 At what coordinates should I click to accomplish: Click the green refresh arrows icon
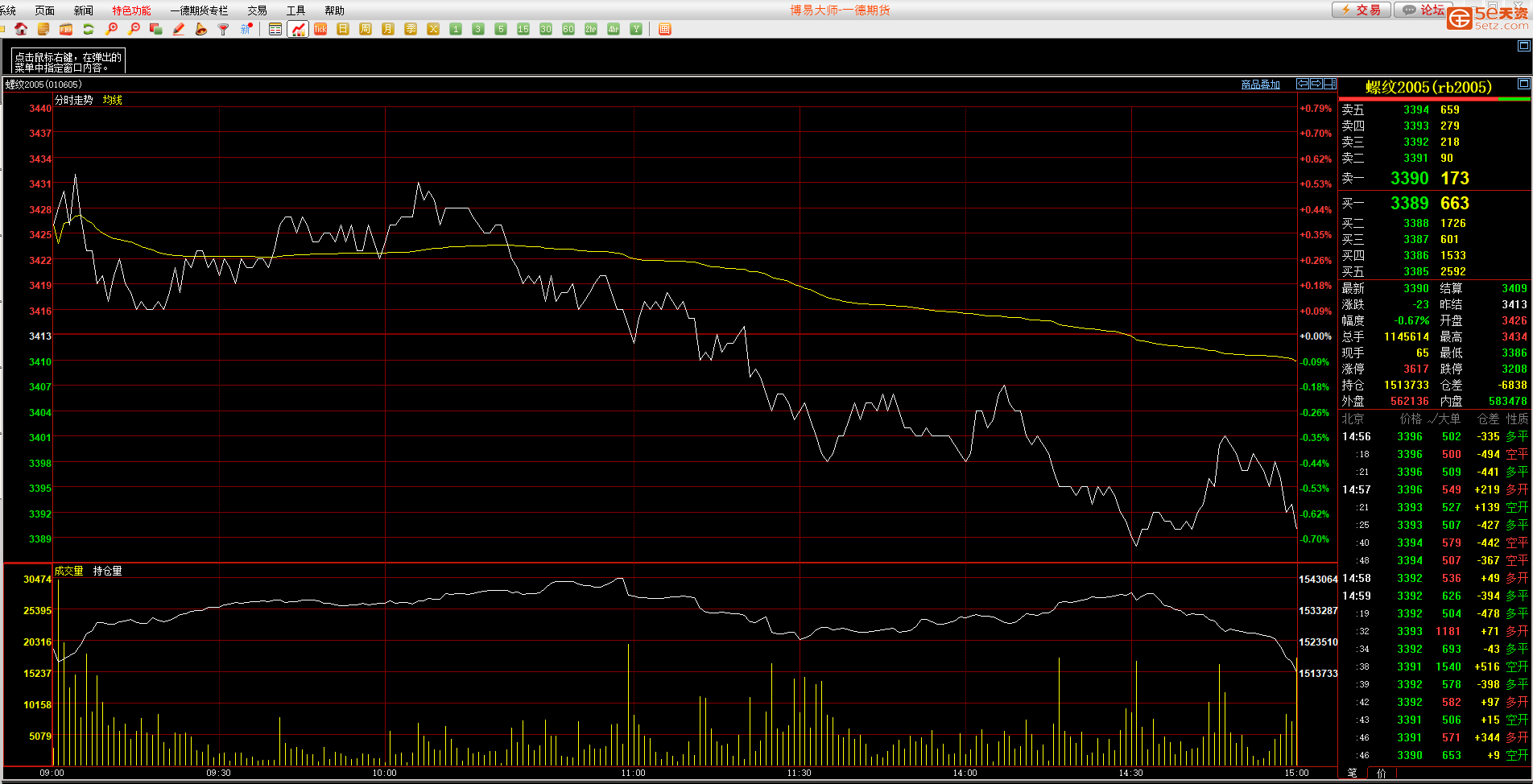pos(89,29)
